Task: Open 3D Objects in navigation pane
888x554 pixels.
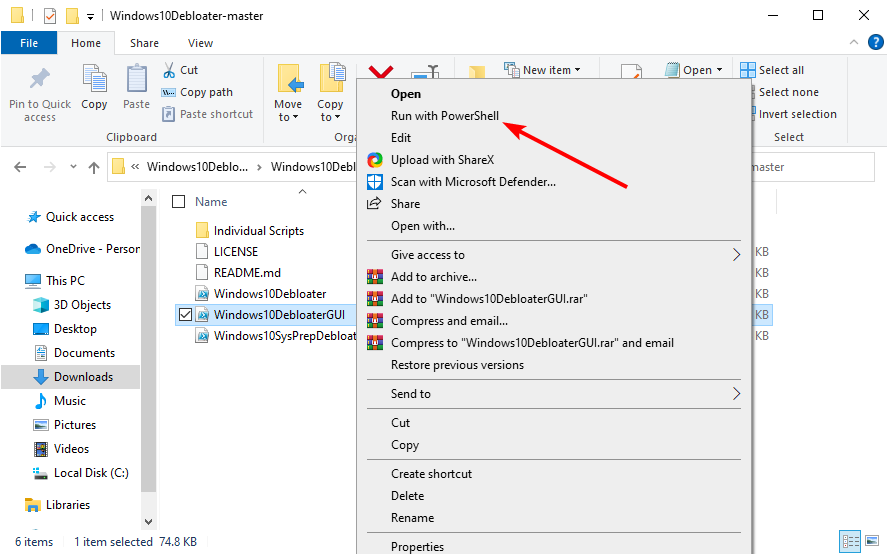Action: point(82,305)
